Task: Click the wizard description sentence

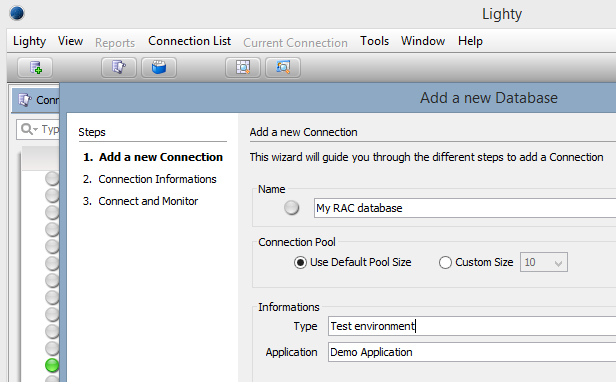Action: coord(426,157)
